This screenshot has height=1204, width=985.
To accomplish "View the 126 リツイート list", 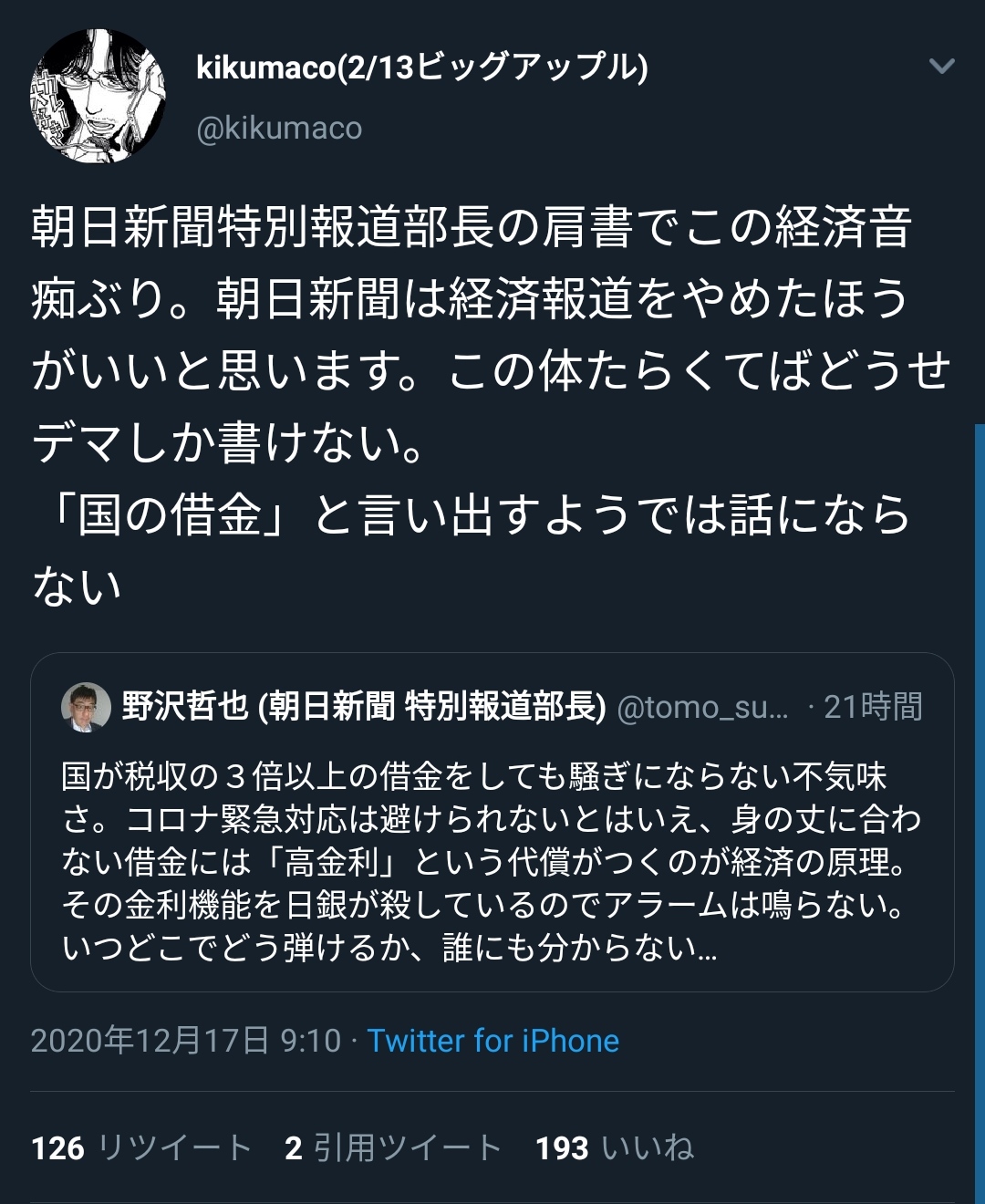I will pos(141,1147).
